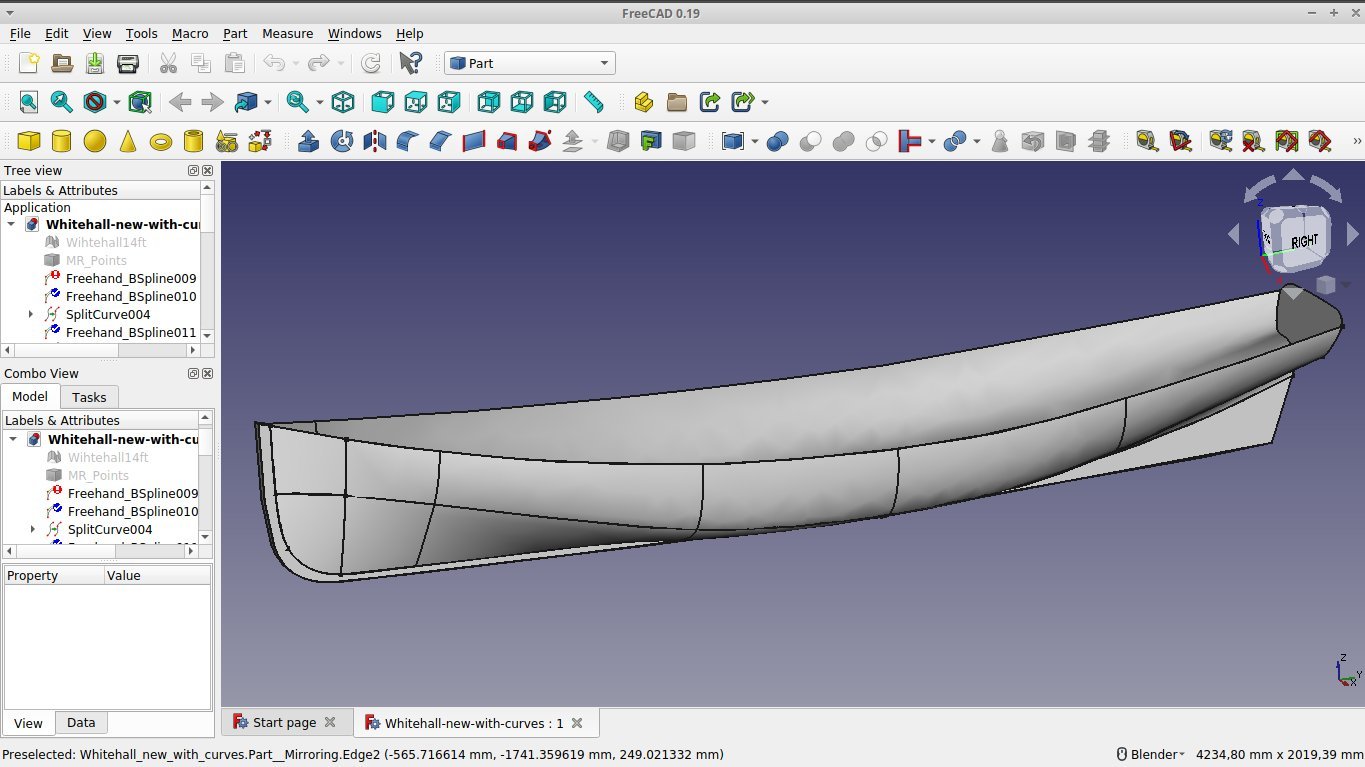The image size is (1365, 767).
Task: Create a new Part container
Action: [644, 102]
